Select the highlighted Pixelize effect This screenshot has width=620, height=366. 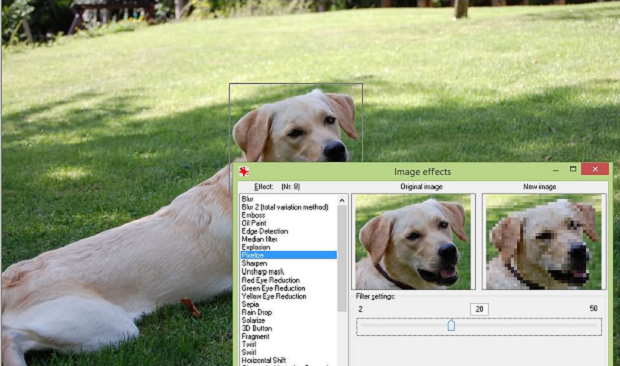coord(289,255)
